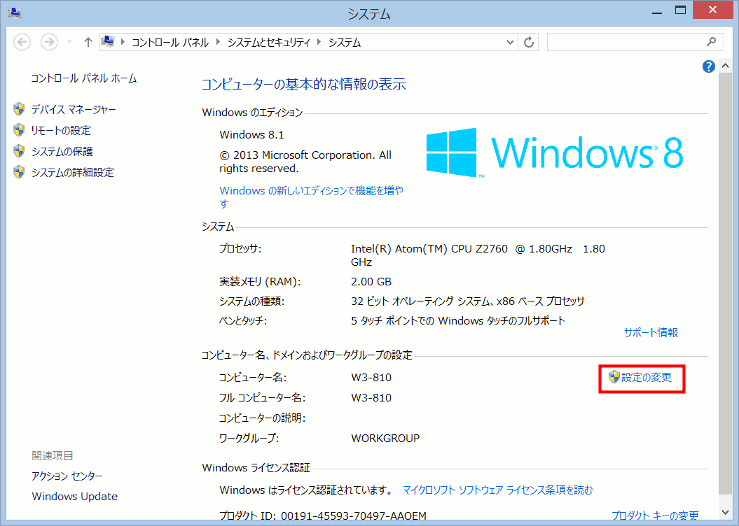Viewport: 739px width, 526px height.
Task: Open the サポート情報 link
Action: pyautogui.click(x=650, y=332)
